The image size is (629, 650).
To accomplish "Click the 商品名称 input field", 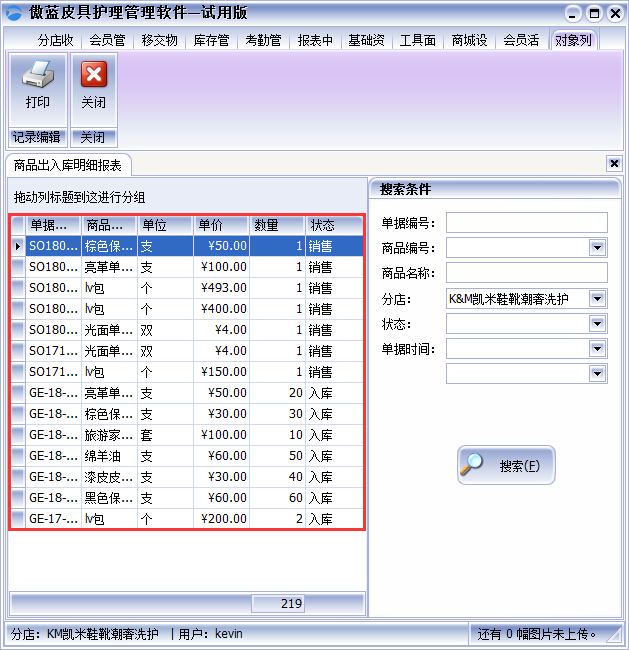I will point(526,273).
